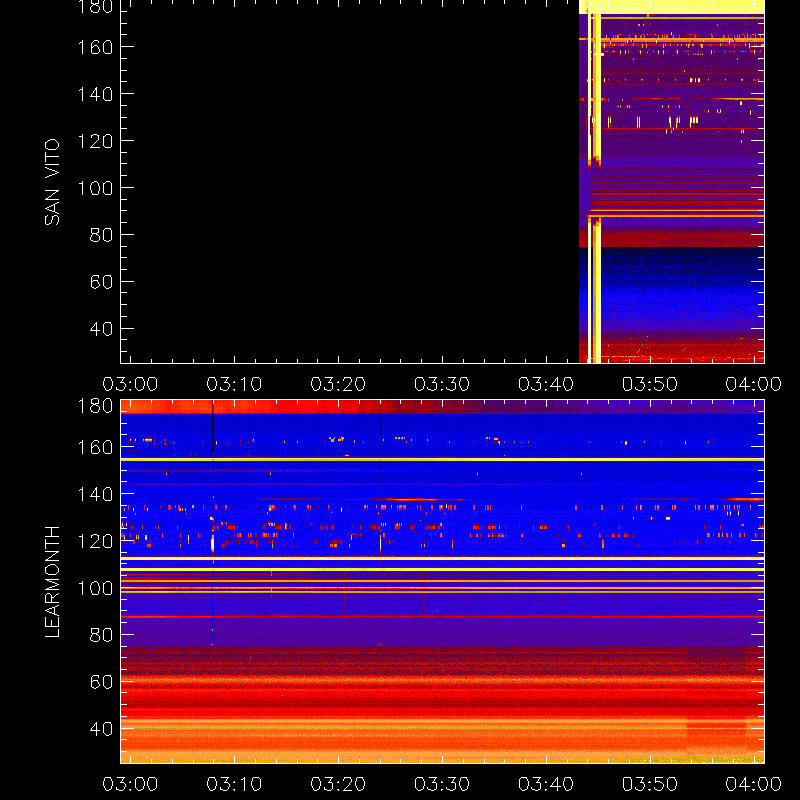Pick the 03:30 time label under San Vito plot
This screenshot has height=800, width=800.
(442, 384)
